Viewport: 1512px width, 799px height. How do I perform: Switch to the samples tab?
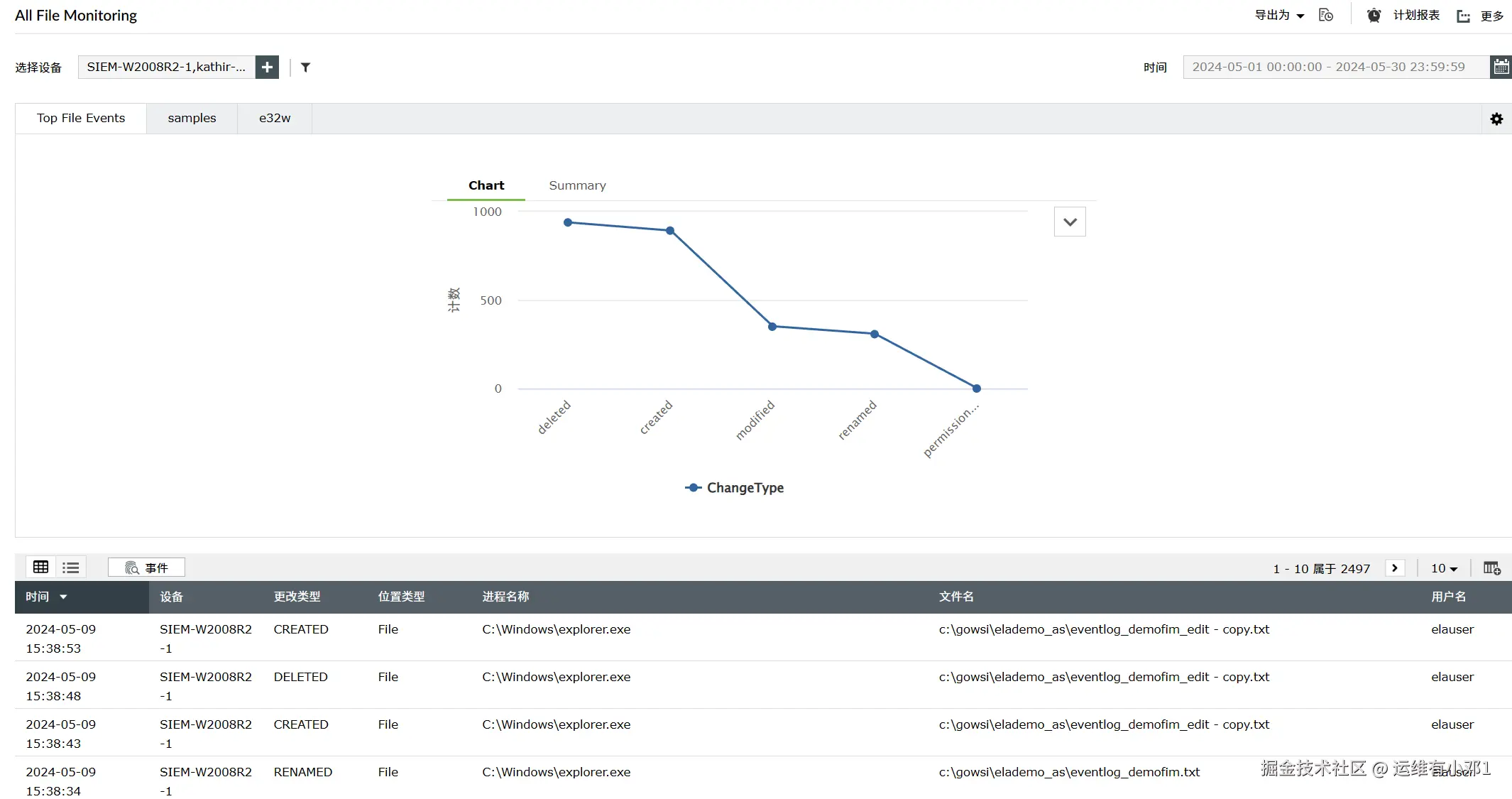pos(192,119)
